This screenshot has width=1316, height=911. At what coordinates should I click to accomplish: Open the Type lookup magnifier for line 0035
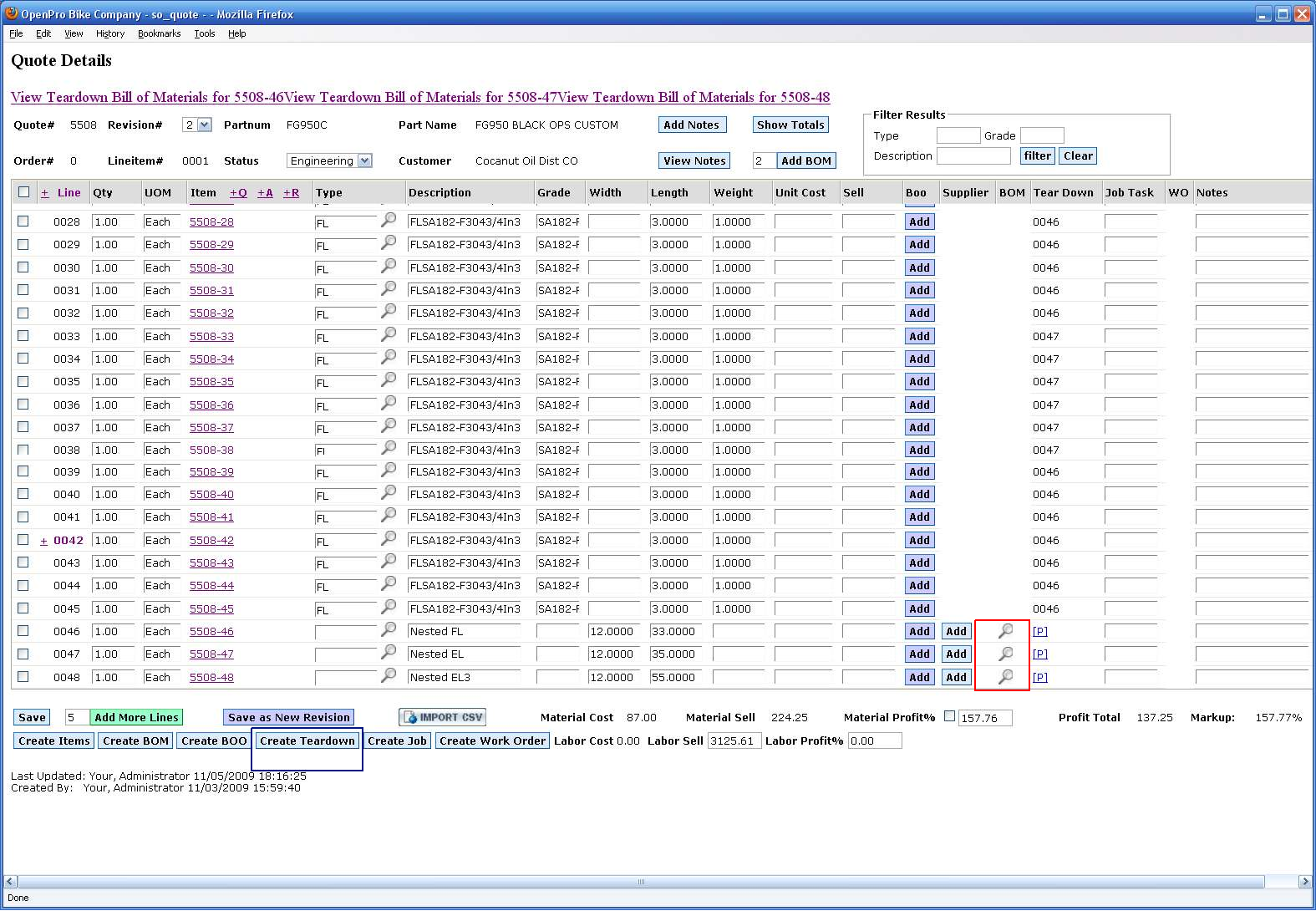click(x=389, y=379)
